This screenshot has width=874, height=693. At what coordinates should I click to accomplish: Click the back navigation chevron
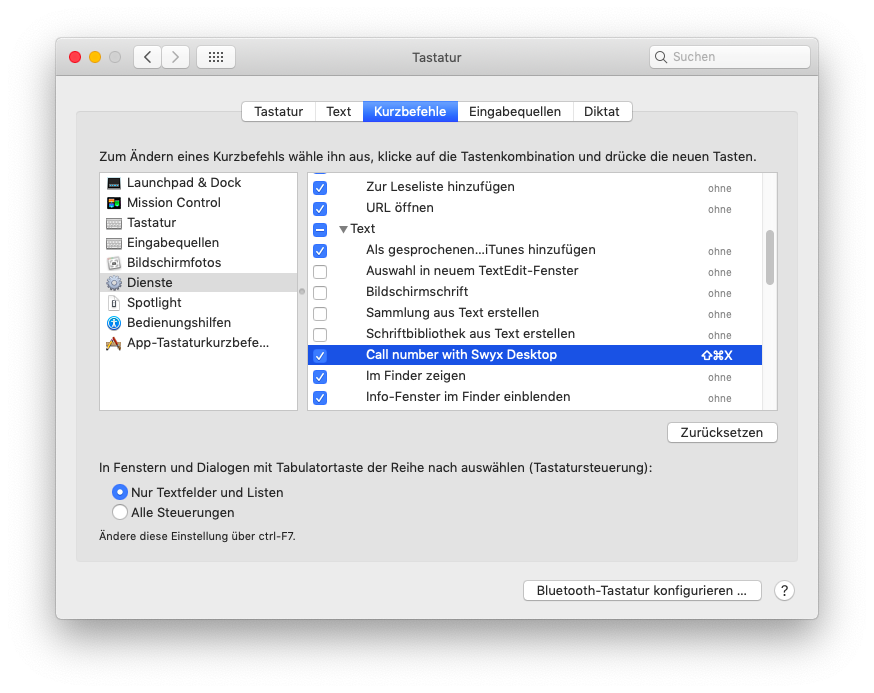point(148,57)
